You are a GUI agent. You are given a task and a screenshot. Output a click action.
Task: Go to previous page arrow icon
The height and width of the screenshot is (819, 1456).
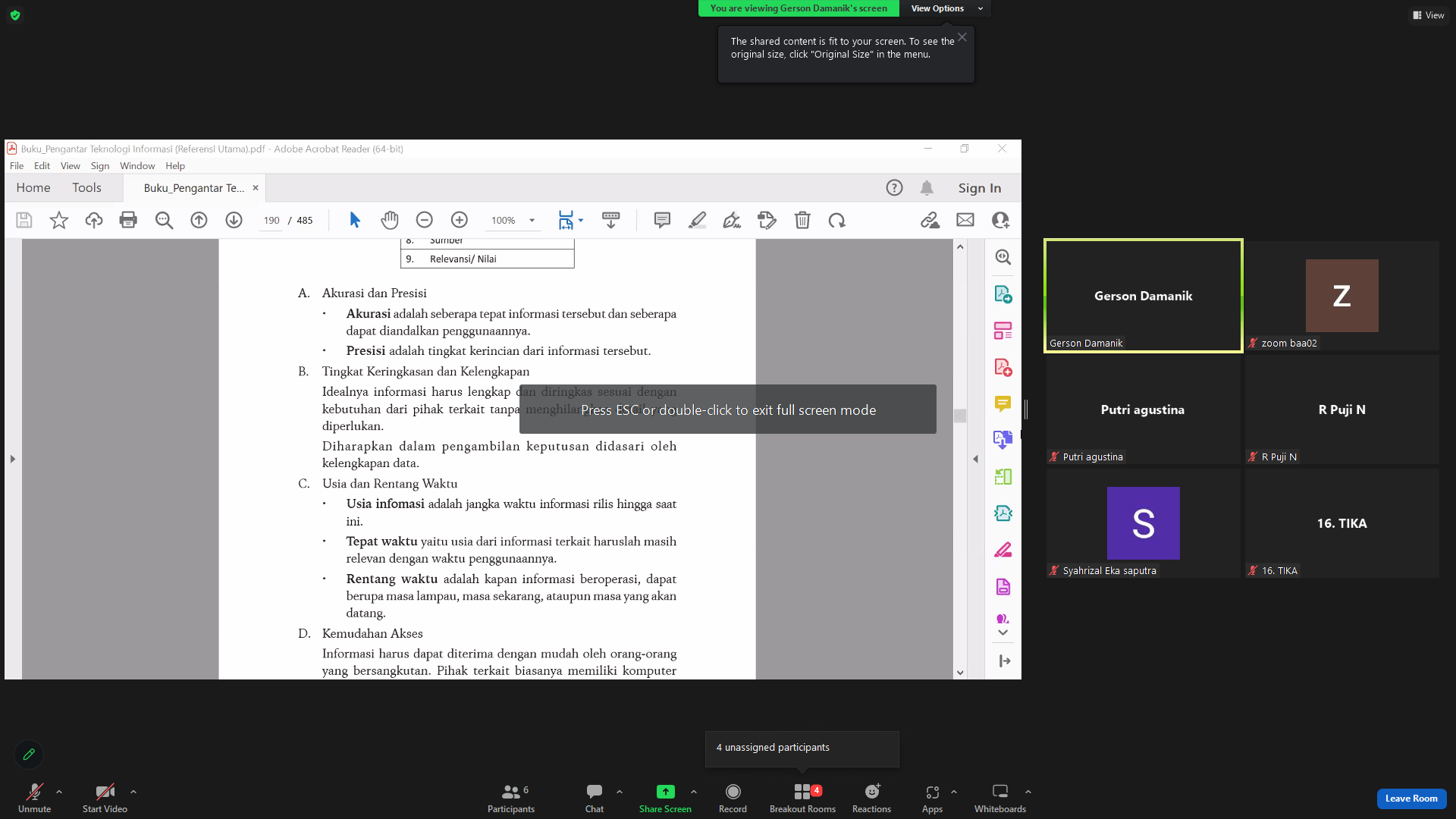click(199, 220)
